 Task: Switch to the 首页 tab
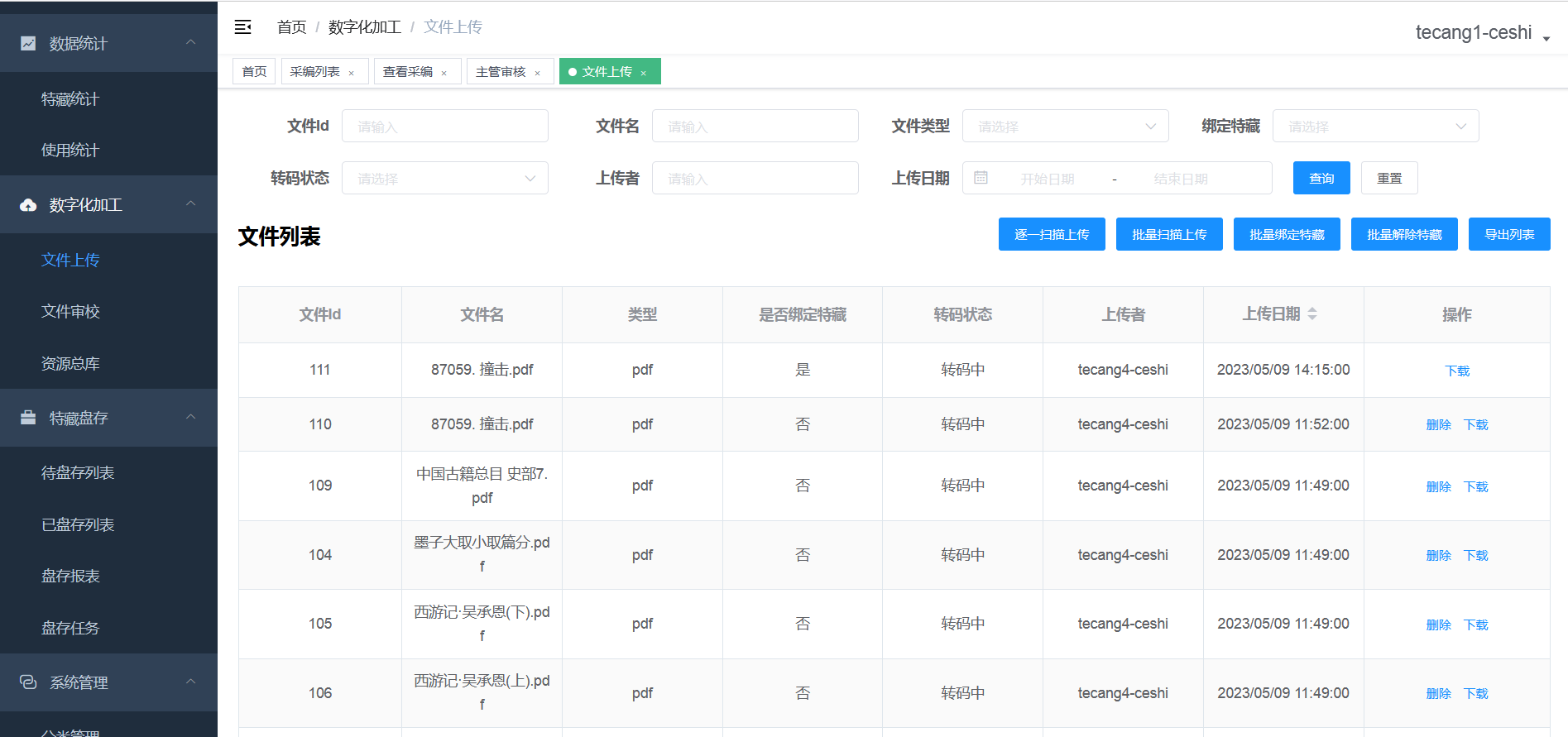254,72
